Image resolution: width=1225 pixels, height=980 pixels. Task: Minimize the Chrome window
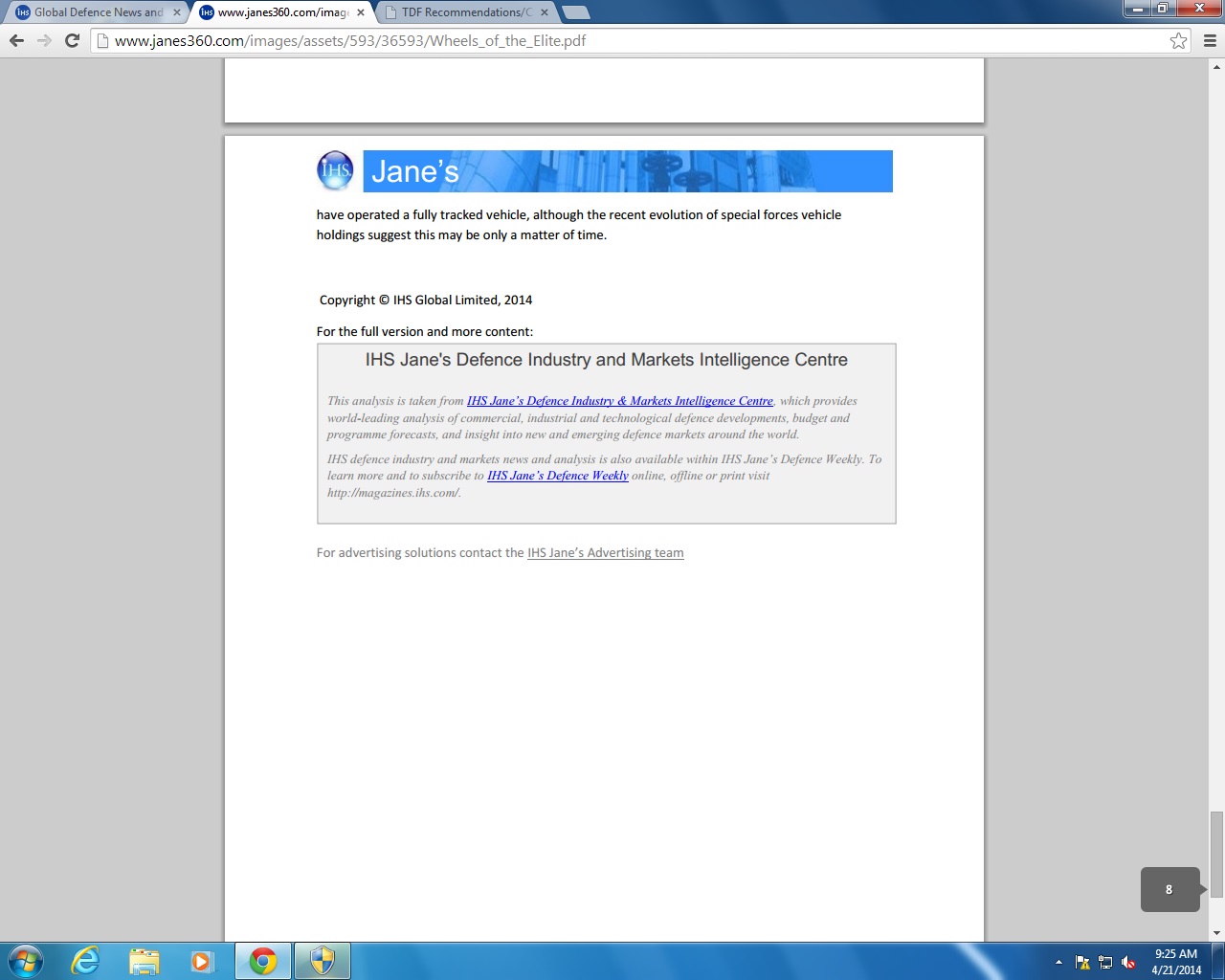pos(1137,9)
